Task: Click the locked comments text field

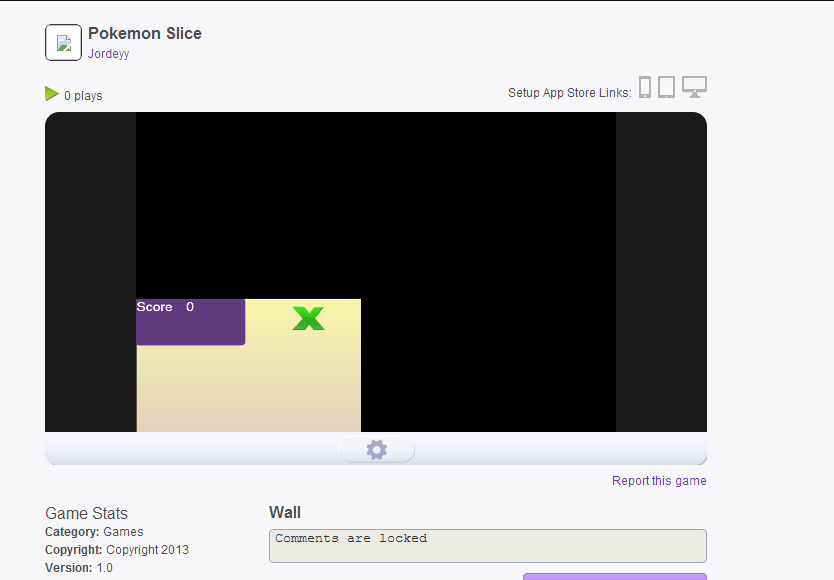Action: click(x=488, y=545)
